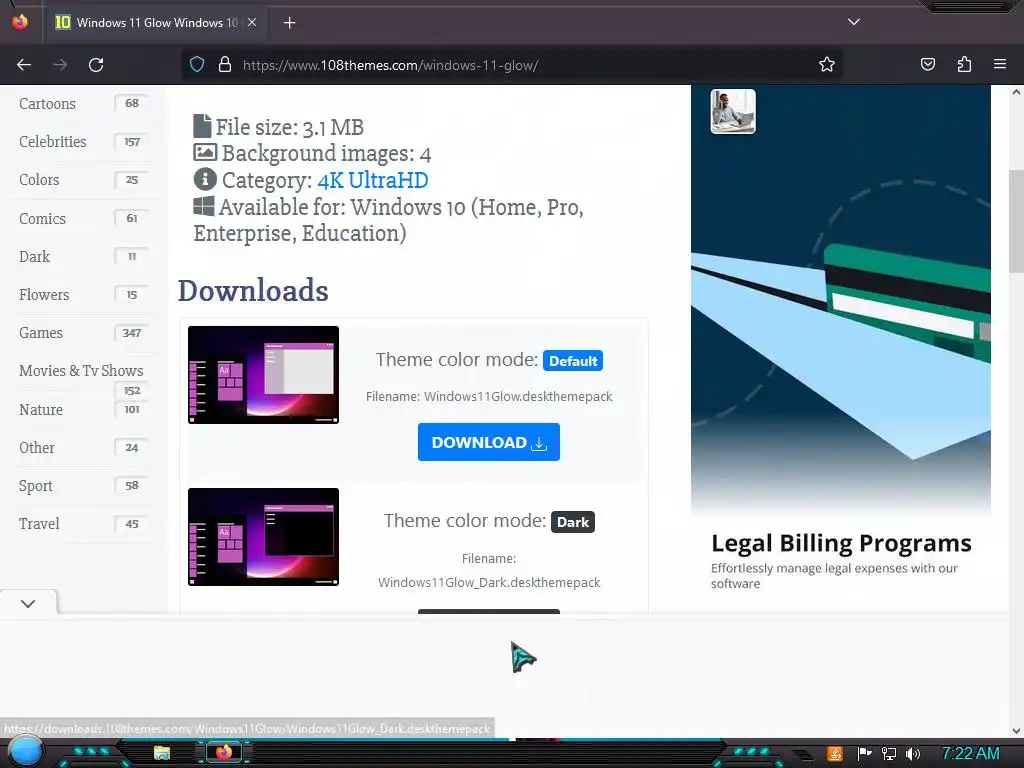
Task: Open File Explorer from the taskbar
Action: pyautogui.click(x=162, y=753)
